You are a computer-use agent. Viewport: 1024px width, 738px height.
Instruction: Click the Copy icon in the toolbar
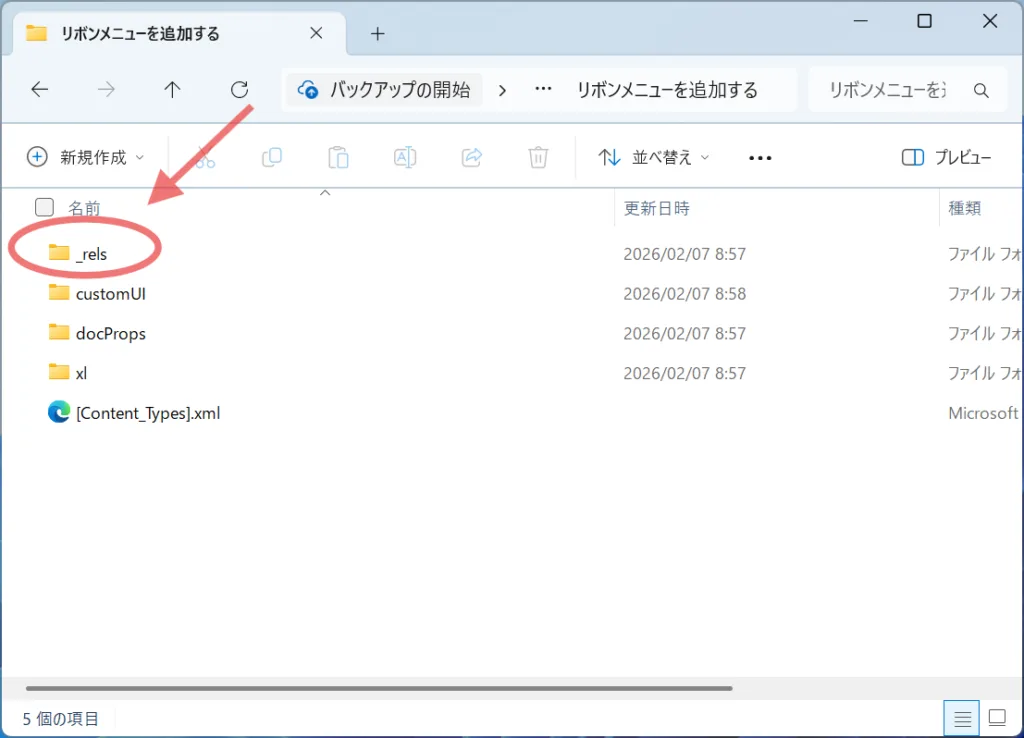[x=271, y=157]
